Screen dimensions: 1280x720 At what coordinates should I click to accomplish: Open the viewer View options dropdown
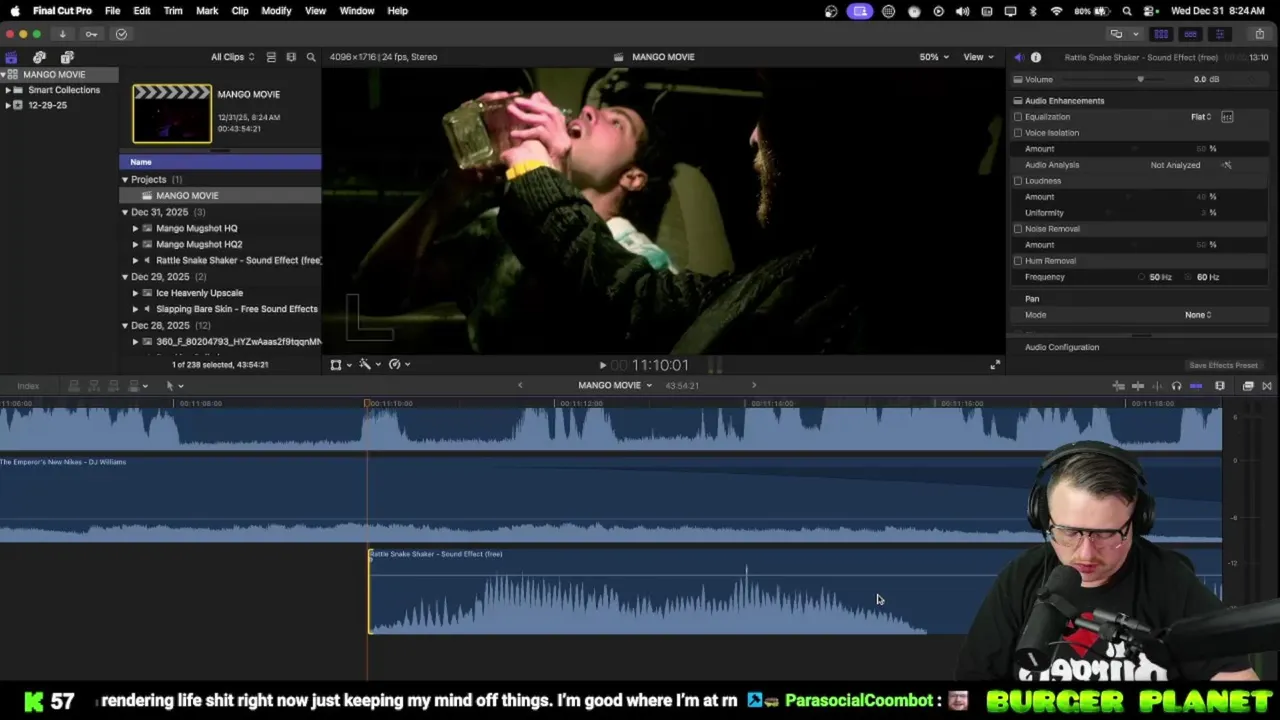(978, 57)
